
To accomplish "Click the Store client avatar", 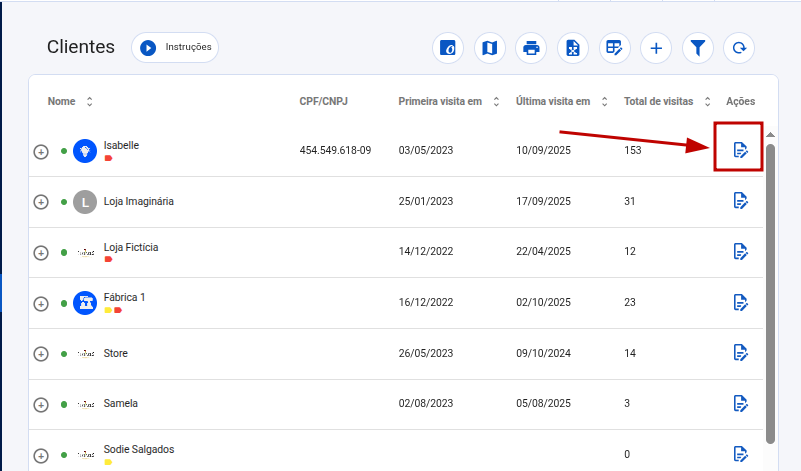I will 86,354.
